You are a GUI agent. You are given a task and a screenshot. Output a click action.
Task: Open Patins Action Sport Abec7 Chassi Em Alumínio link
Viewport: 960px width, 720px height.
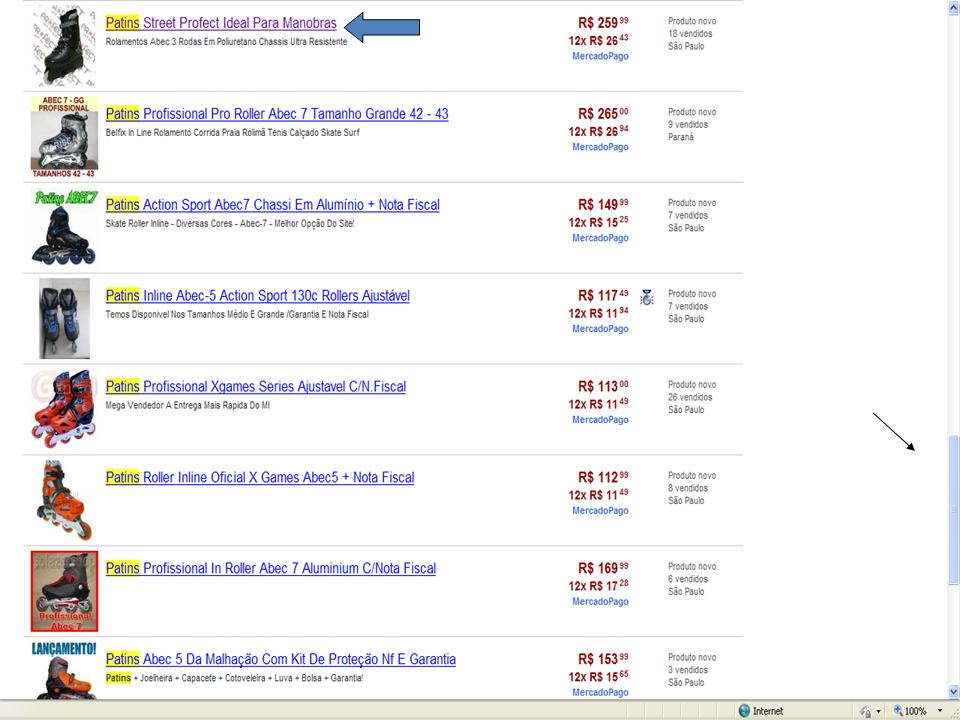272,204
